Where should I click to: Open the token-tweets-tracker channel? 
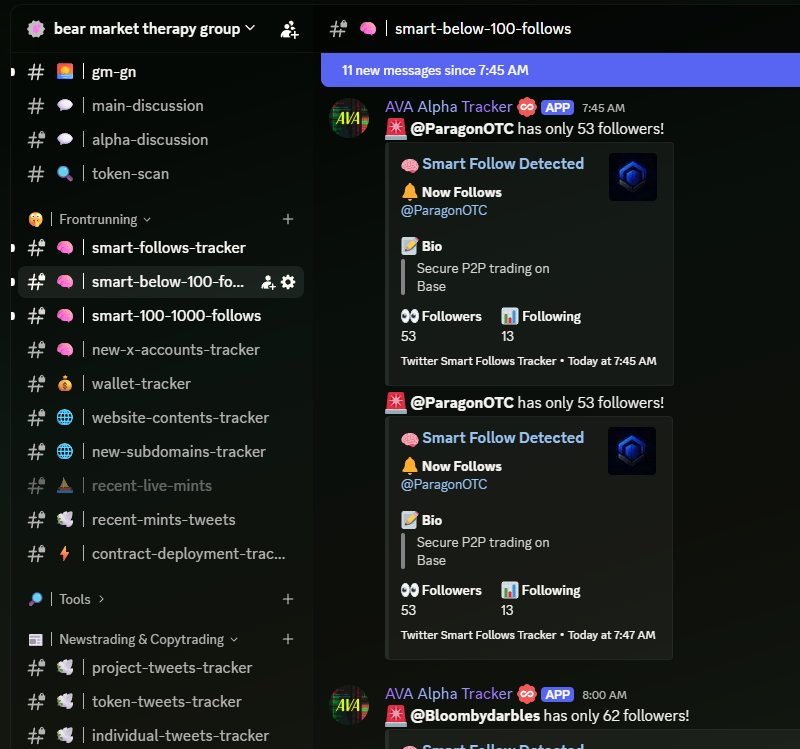161,702
